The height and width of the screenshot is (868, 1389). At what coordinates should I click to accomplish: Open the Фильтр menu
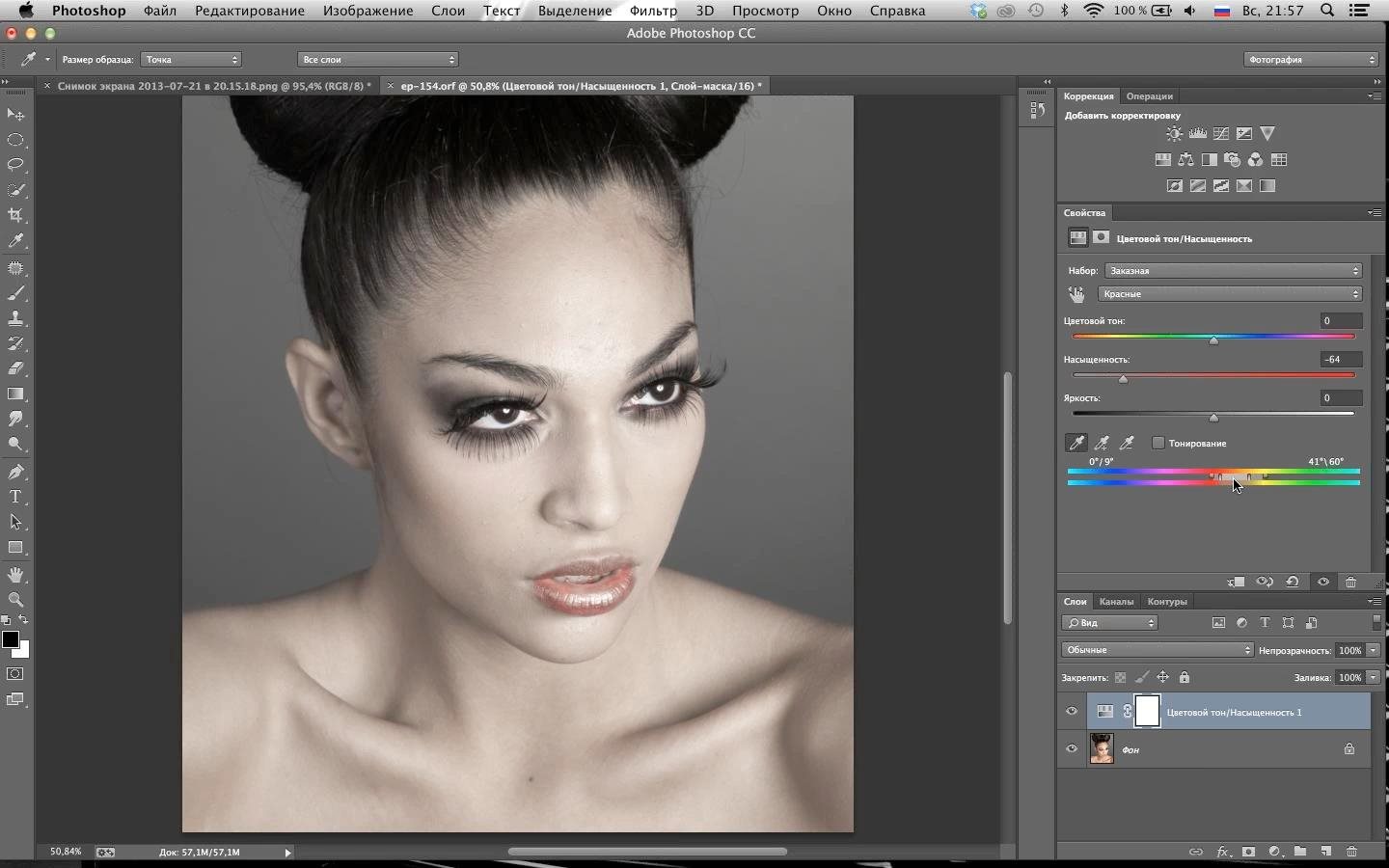653,11
